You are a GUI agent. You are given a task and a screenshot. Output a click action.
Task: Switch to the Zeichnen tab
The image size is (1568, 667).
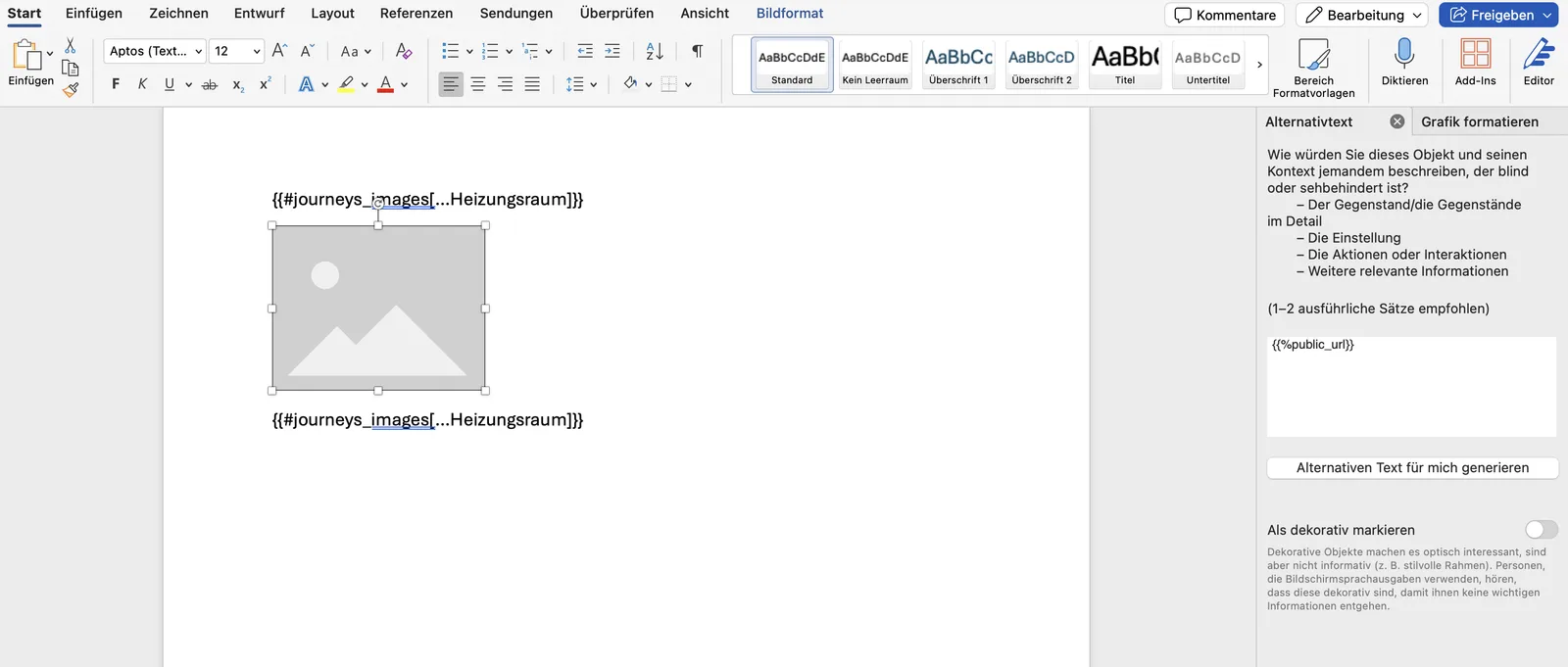[x=178, y=13]
